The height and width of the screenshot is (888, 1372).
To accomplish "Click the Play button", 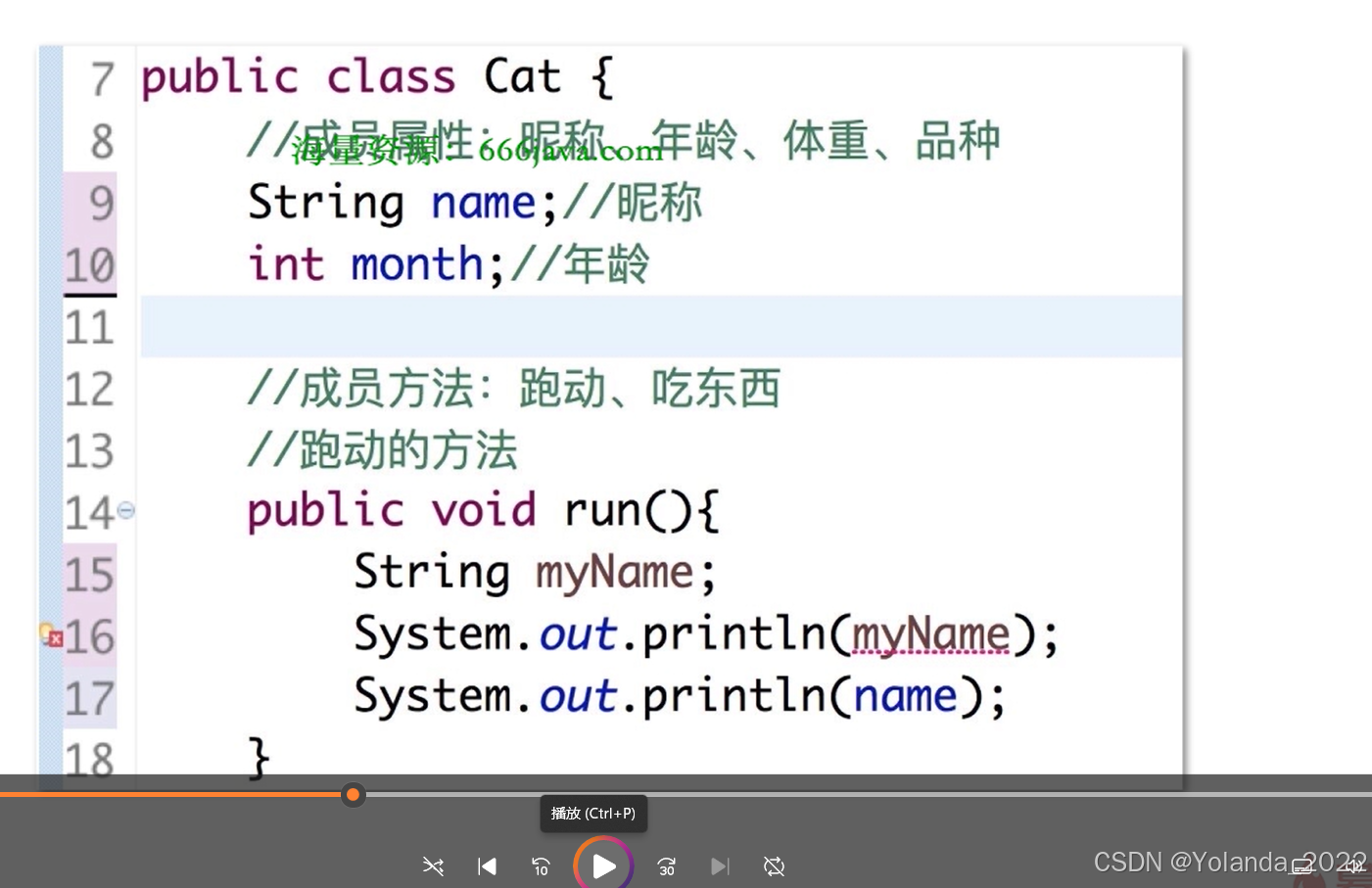I will click(603, 865).
